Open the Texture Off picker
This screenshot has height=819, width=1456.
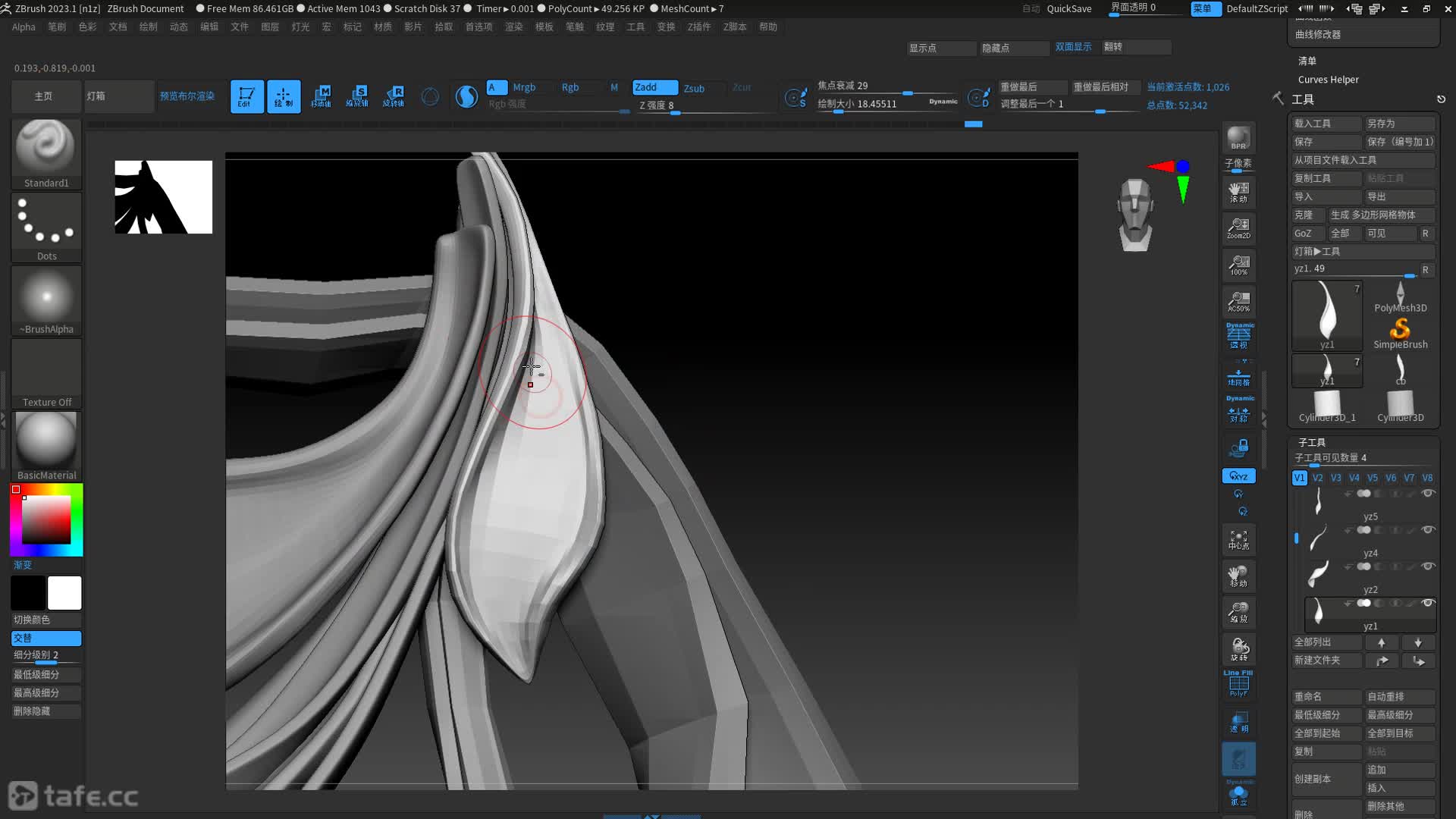[46, 373]
